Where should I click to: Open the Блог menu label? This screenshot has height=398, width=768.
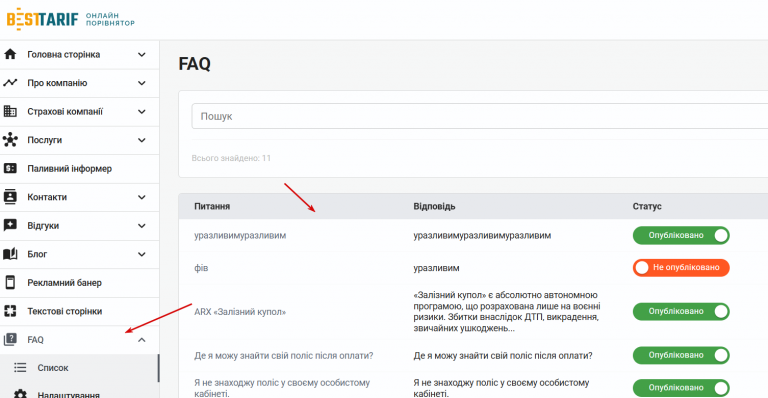[x=37, y=254]
